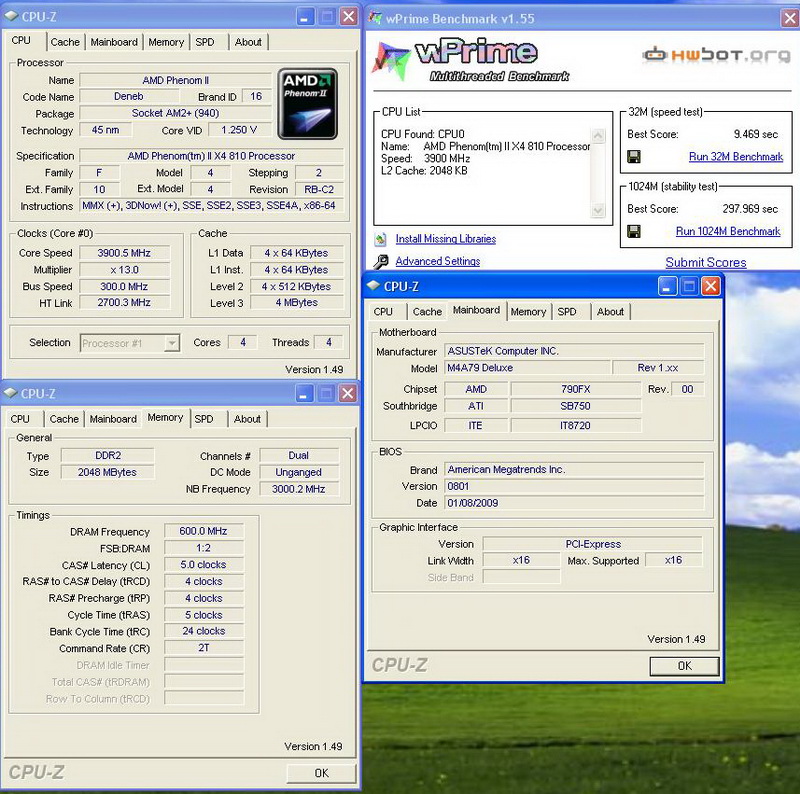Click the Specification Phenom II X4 810 field
This screenshot has width=800, height=794.
pyautogui.click(x=211, y=156)
